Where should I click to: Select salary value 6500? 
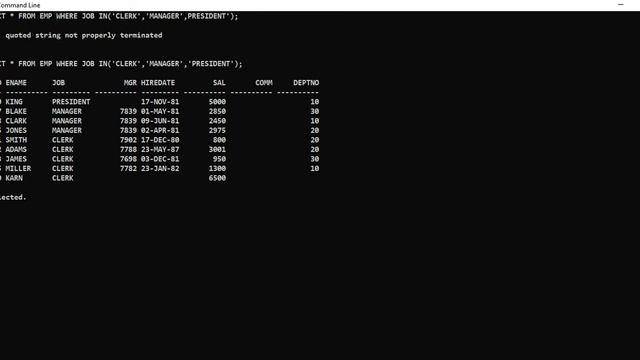tap(217, 178)
